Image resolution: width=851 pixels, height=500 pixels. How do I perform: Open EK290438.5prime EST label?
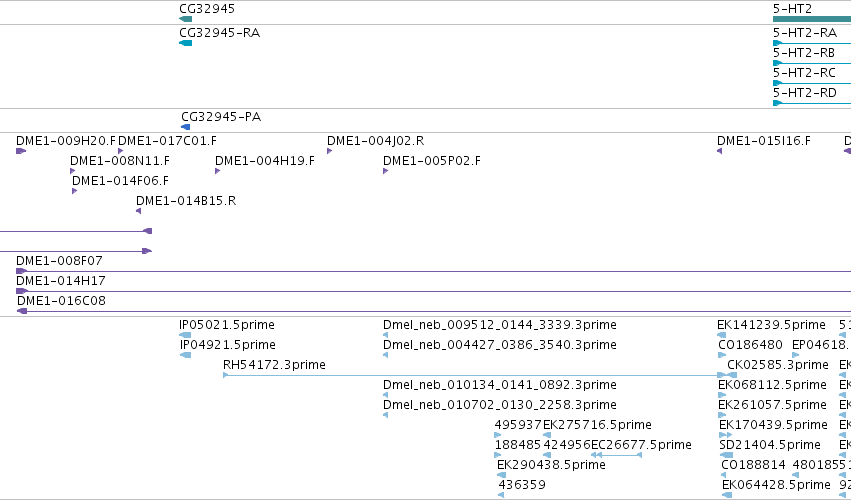[x=551, y=465]
